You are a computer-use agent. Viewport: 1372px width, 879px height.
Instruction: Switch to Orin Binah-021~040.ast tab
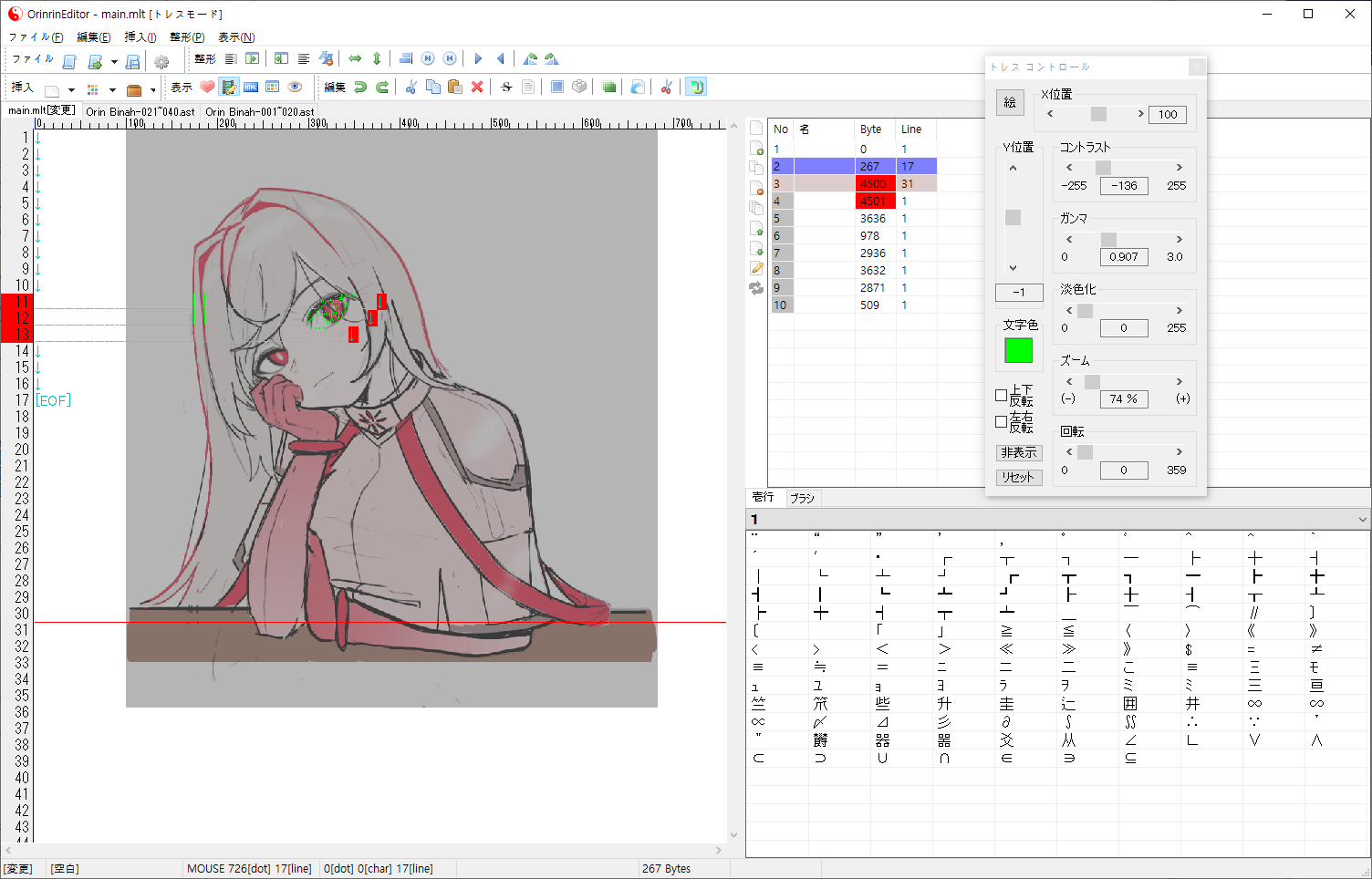pyautogui.click(x=140, y=111)
